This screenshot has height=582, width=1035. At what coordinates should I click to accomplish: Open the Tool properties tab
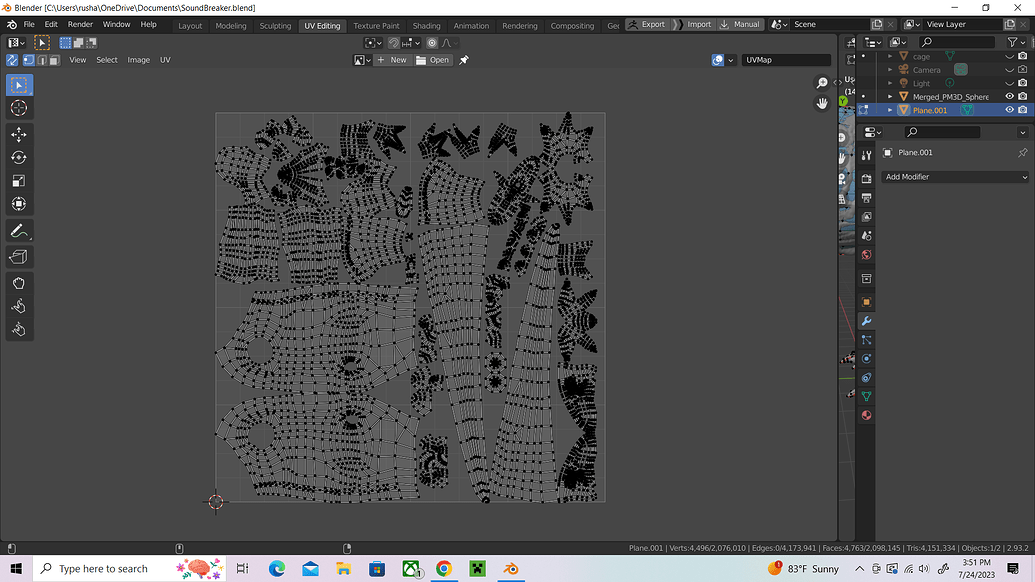pos(867,155)
